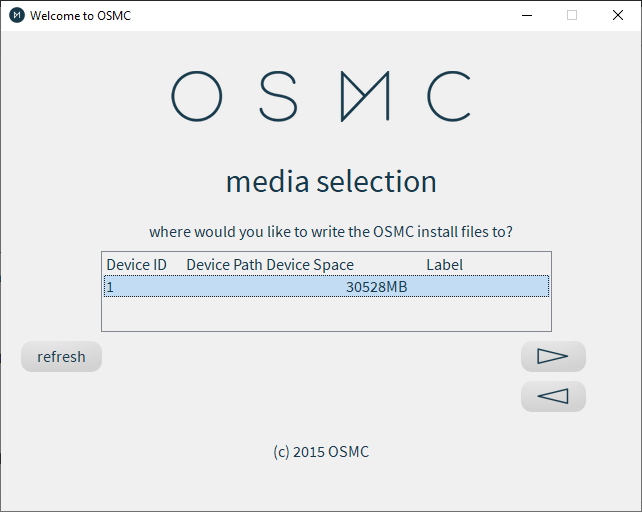
Task: Click the Device ID column header
Action: click(x=136, y=265)
